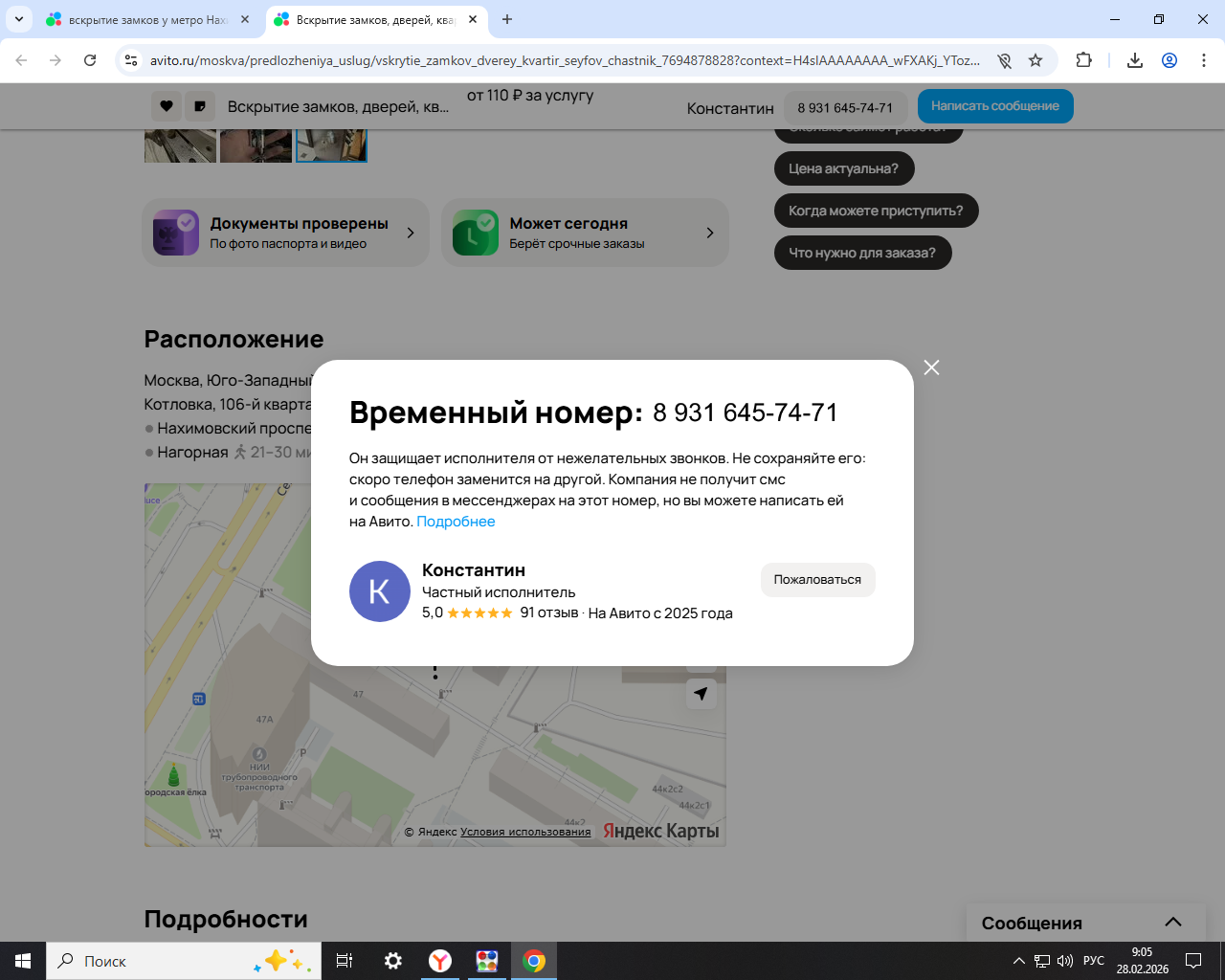
Task: Open the volume control tray icon
Action: pos(1065,961)
